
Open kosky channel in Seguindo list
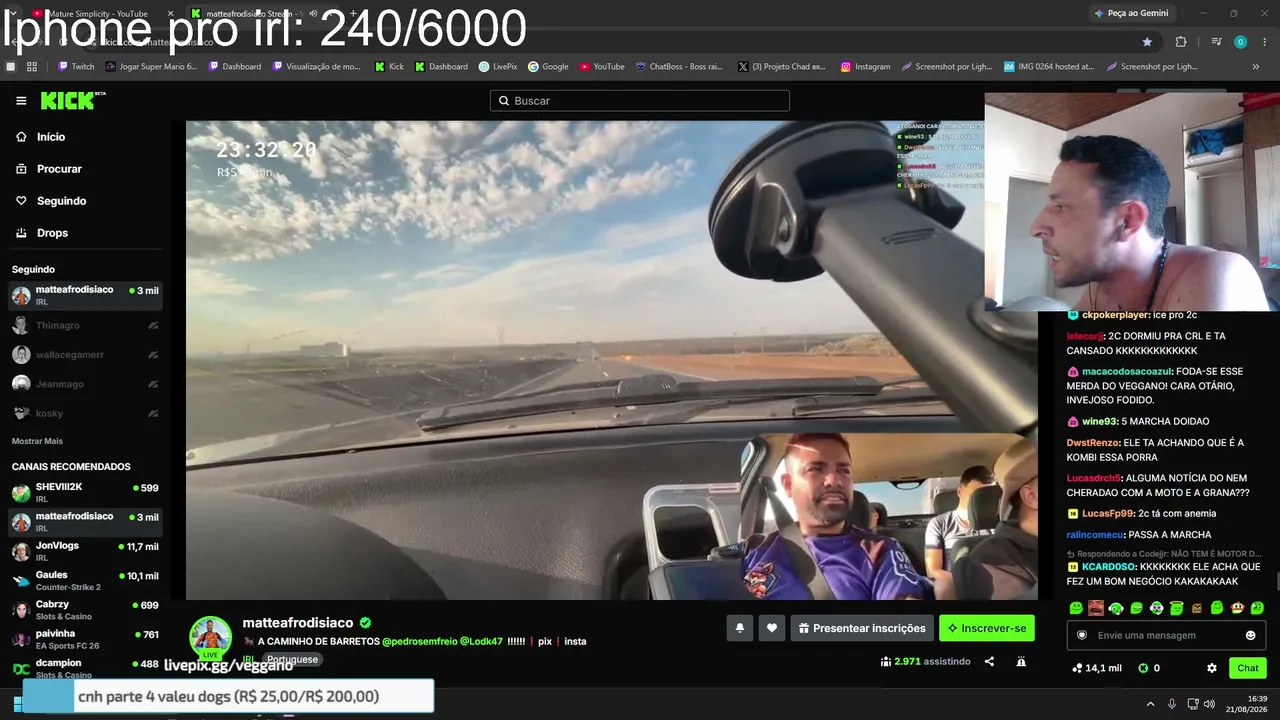[x=85, y=413]
